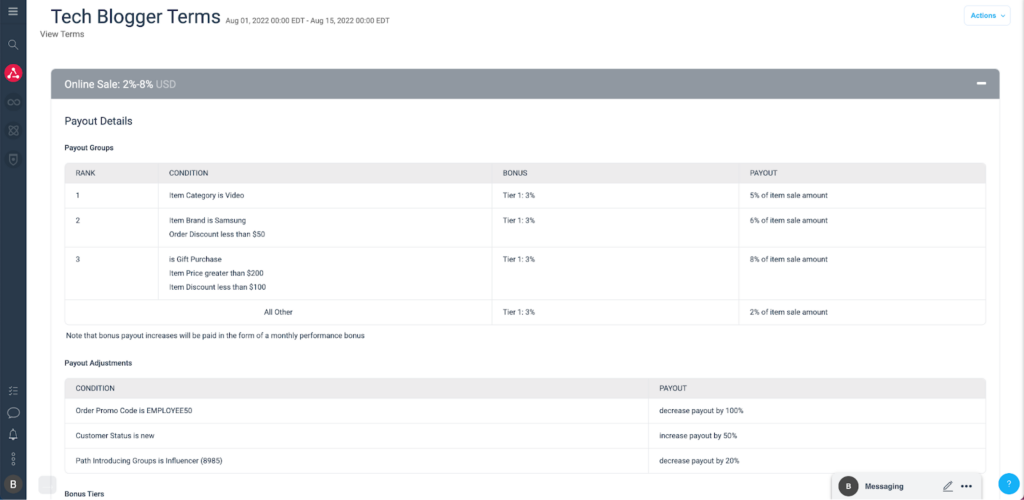Click the four-squares grid sidebar icon
This screenshot has width=1024, height=500.
(13, 130)
